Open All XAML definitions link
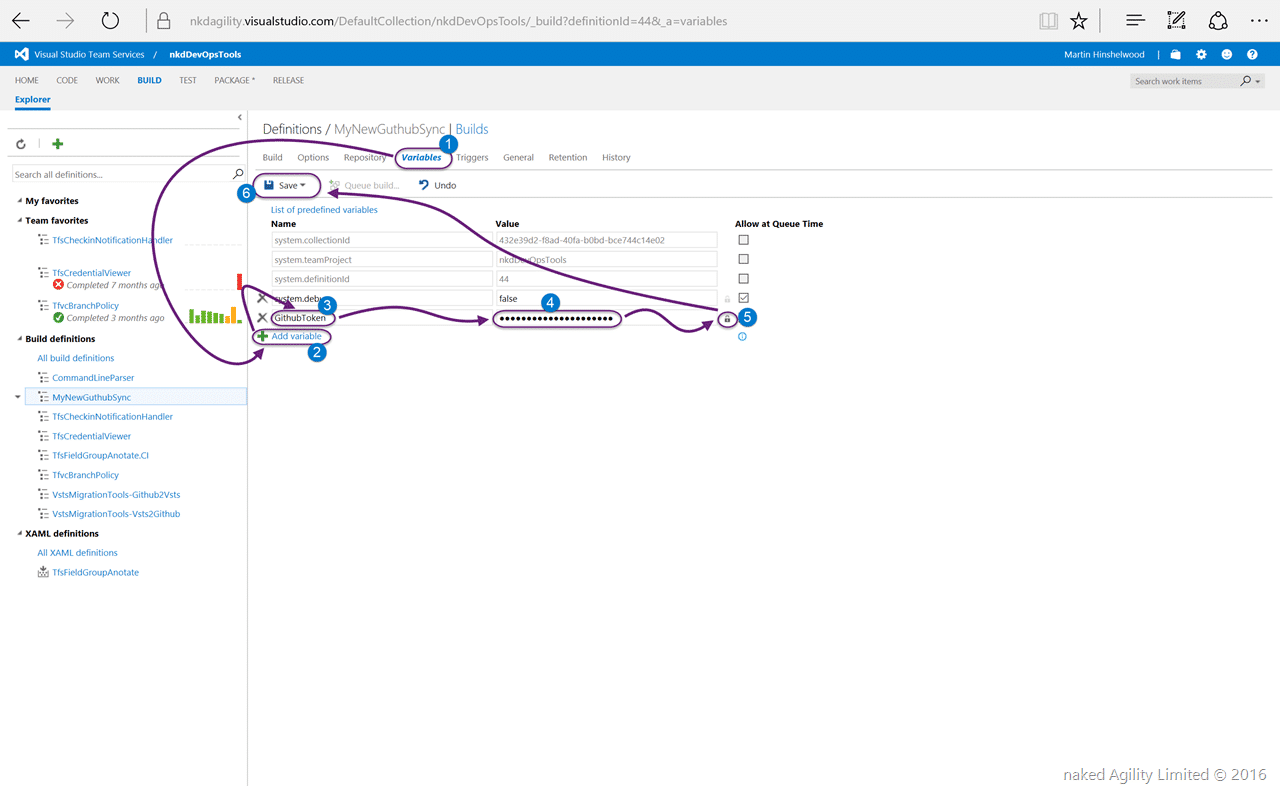The height and width of the screenshot is (786, 1280). click(x=77, y=552)
